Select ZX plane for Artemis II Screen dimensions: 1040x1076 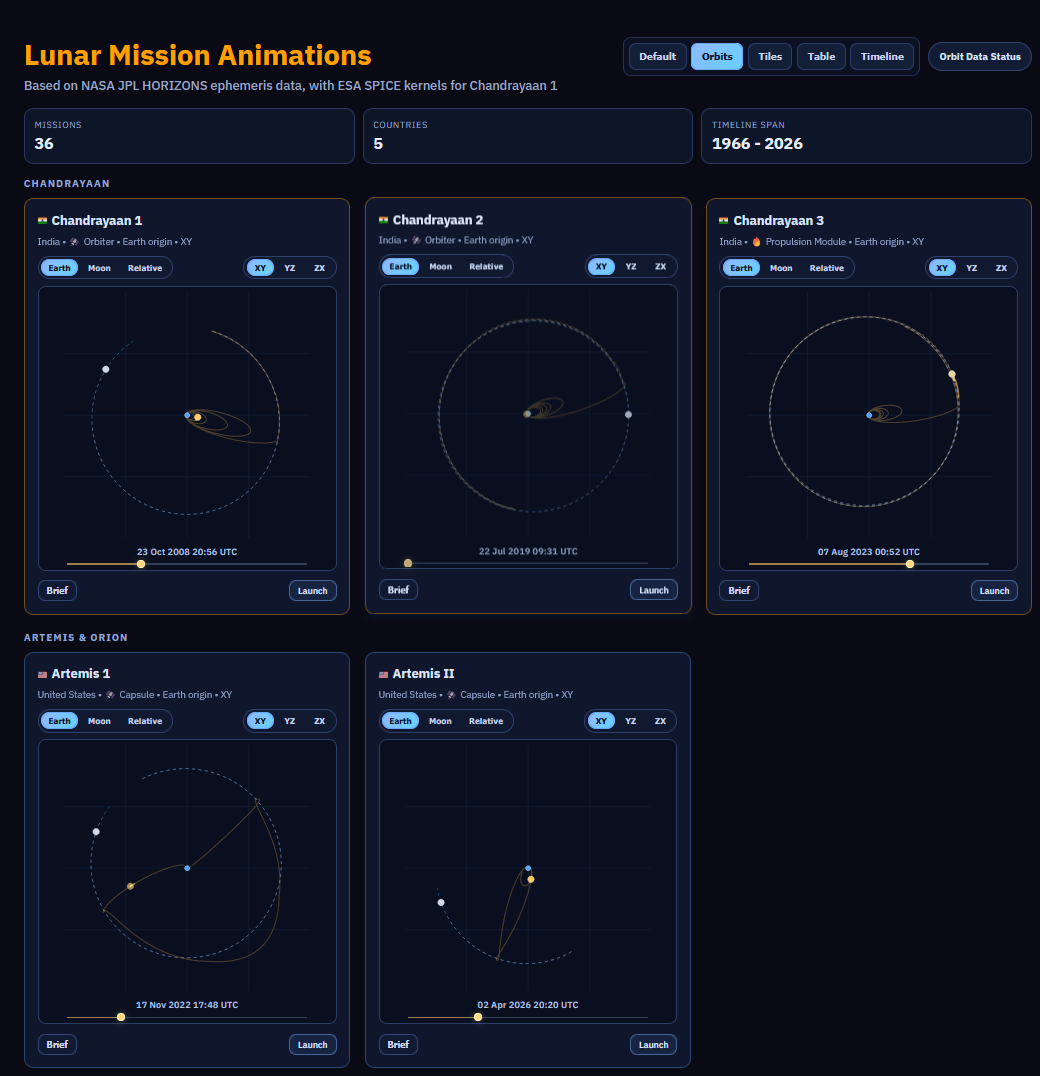660,720
